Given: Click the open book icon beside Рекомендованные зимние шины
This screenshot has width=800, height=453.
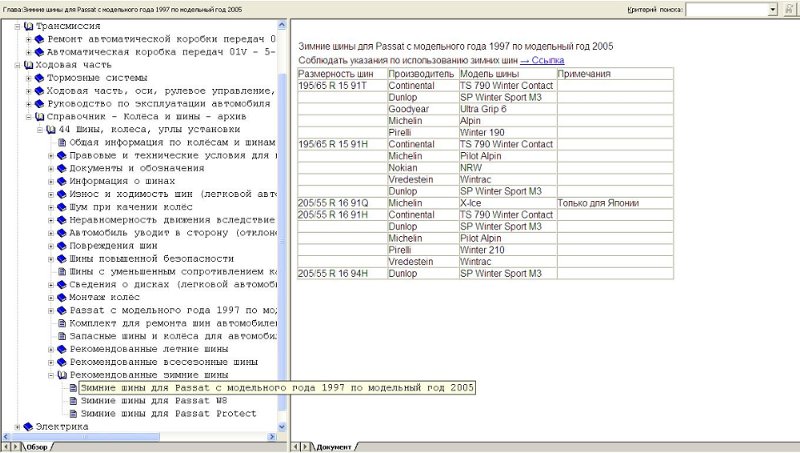Looking at the screenshot, I should [62, 375].
